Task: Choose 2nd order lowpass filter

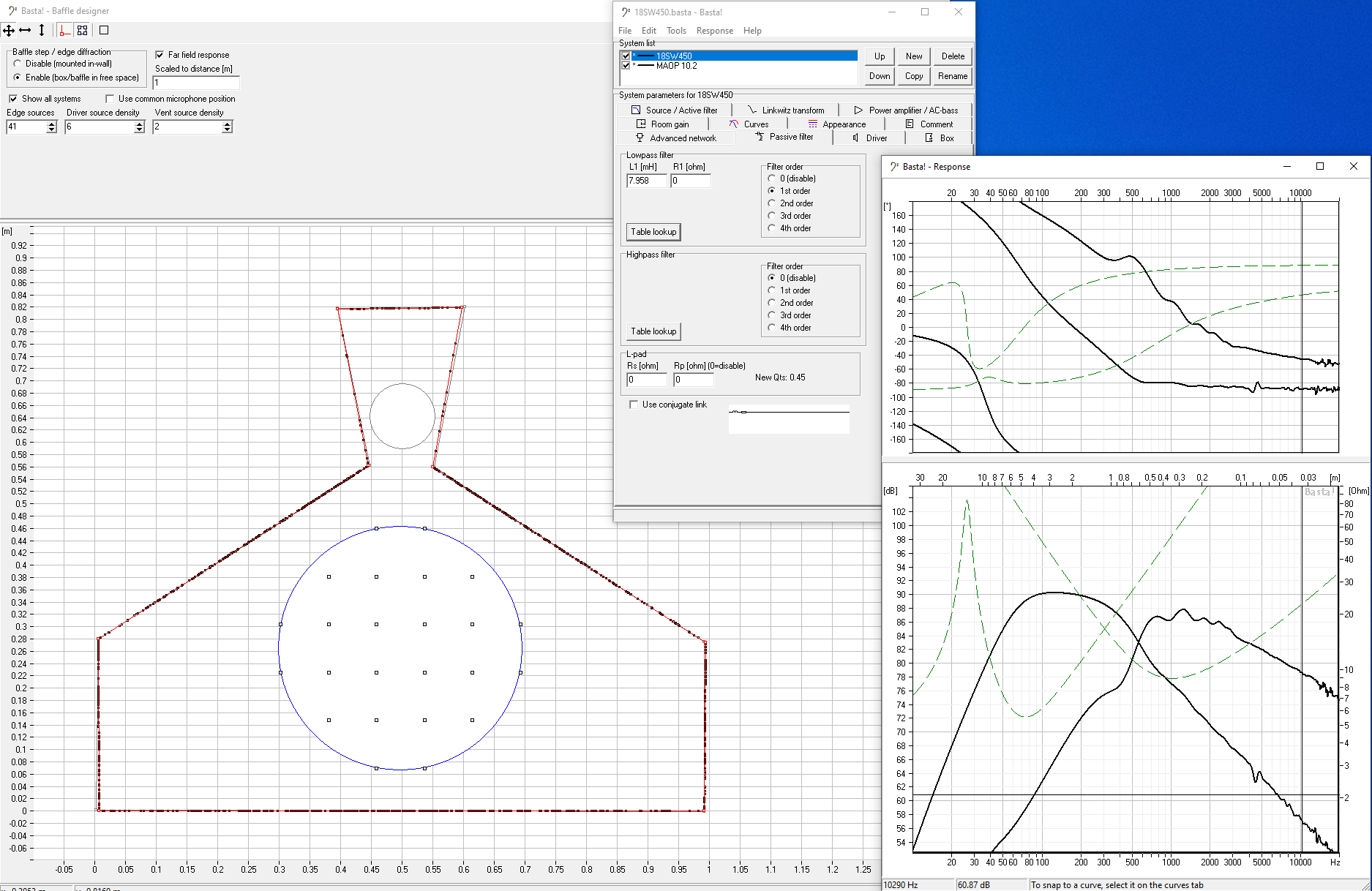Action: click(x=771, y=203)
